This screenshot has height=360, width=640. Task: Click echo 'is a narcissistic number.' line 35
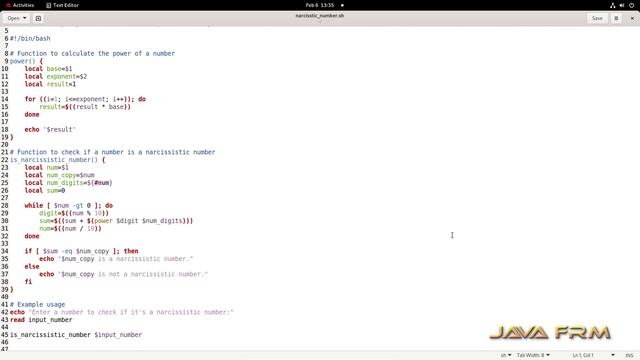[x=116, y=259]
